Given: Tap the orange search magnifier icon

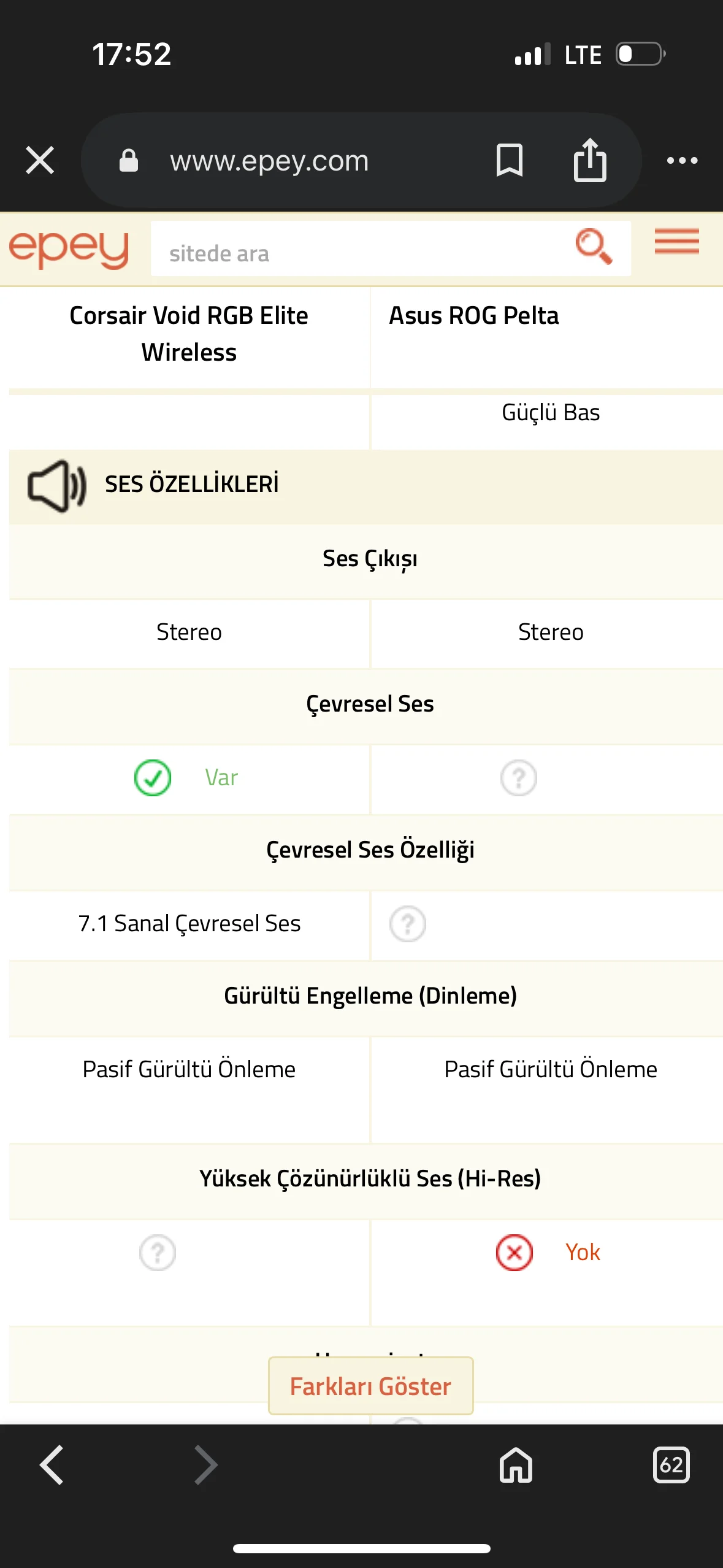Looking at the screenshot, I should pos(593,247).
